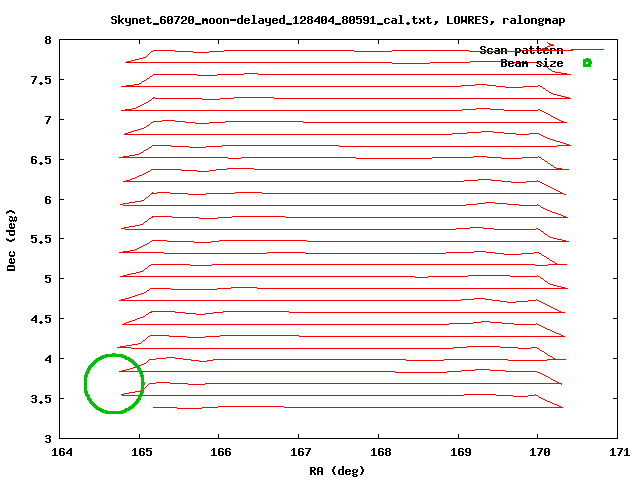Viewport: 640px width, 480px height.
Task: Click RA tick label 171
Action: [x=619, y=452]
